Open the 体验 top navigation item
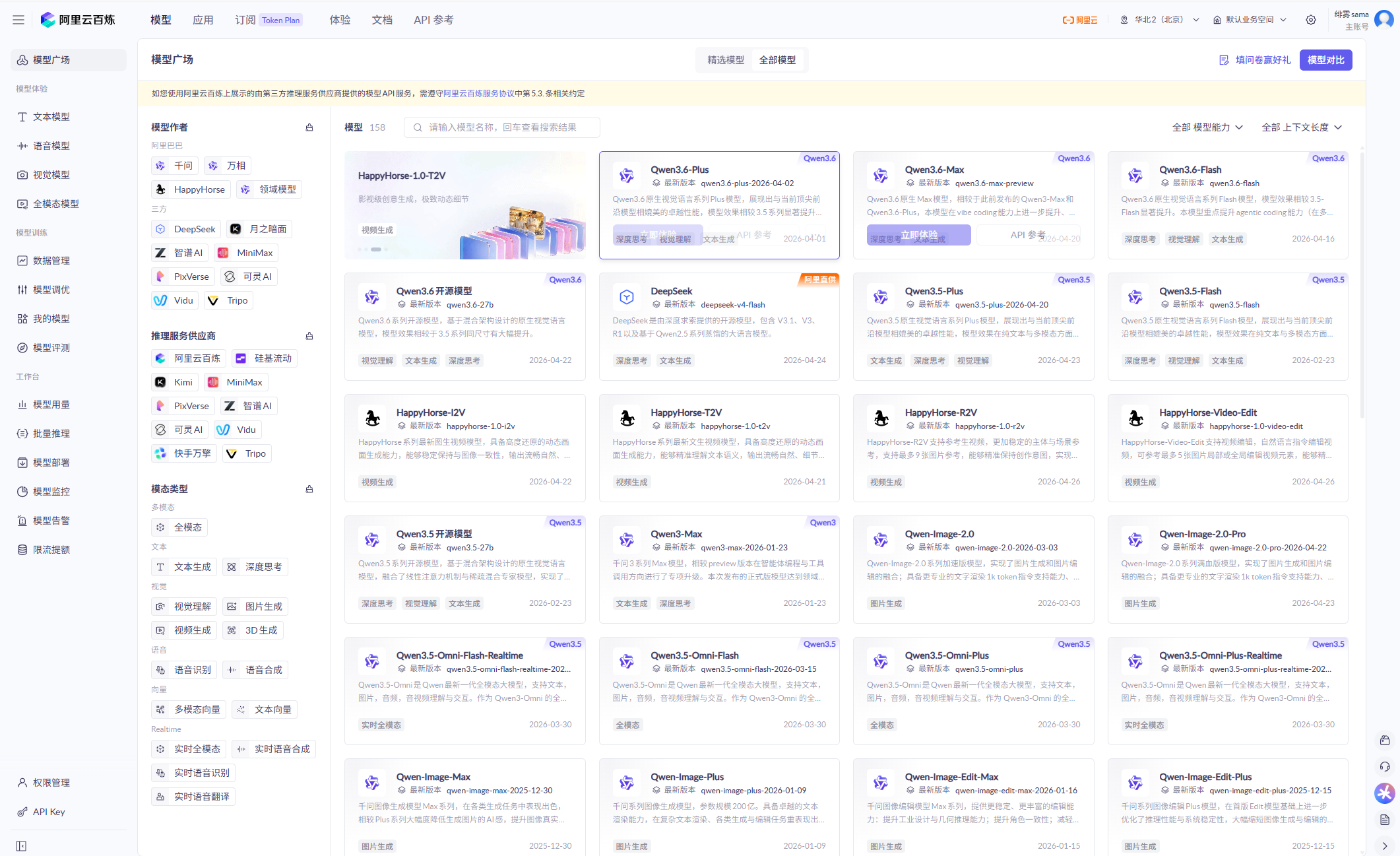1400x856 pixels. [340, 20]
